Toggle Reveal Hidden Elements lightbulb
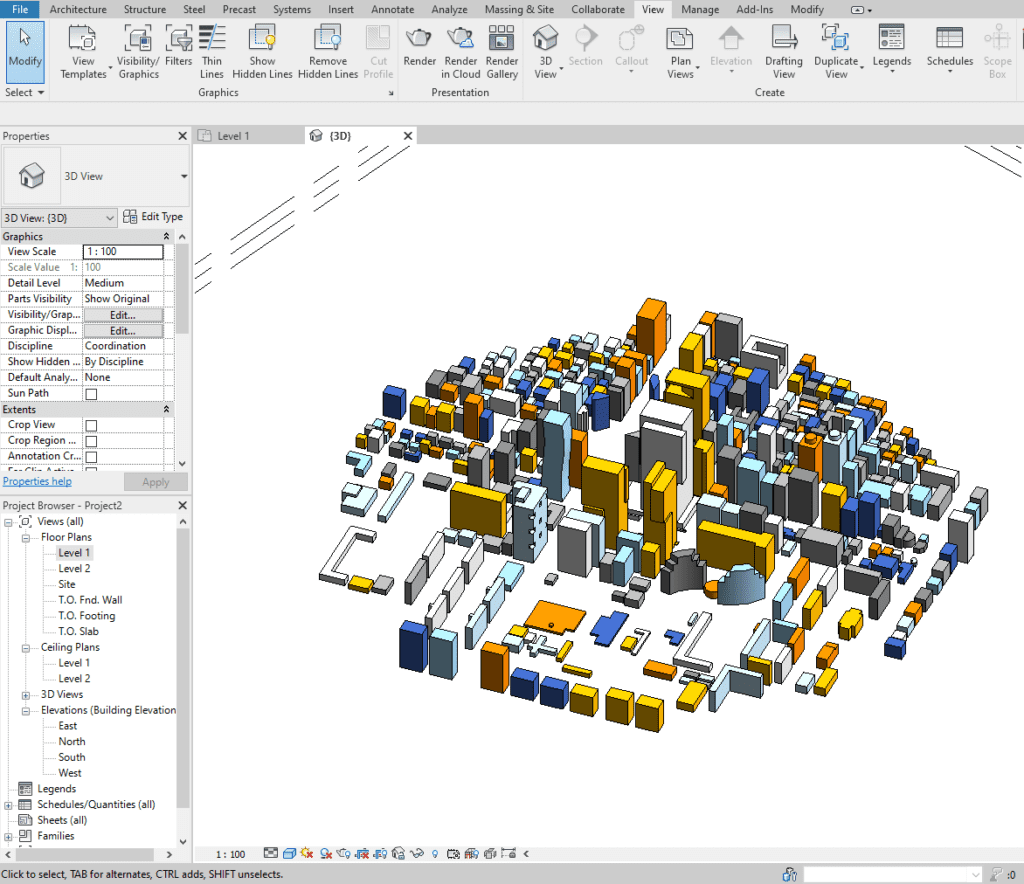The width and height of the screenshot is (1024, 884). point(434,853)
